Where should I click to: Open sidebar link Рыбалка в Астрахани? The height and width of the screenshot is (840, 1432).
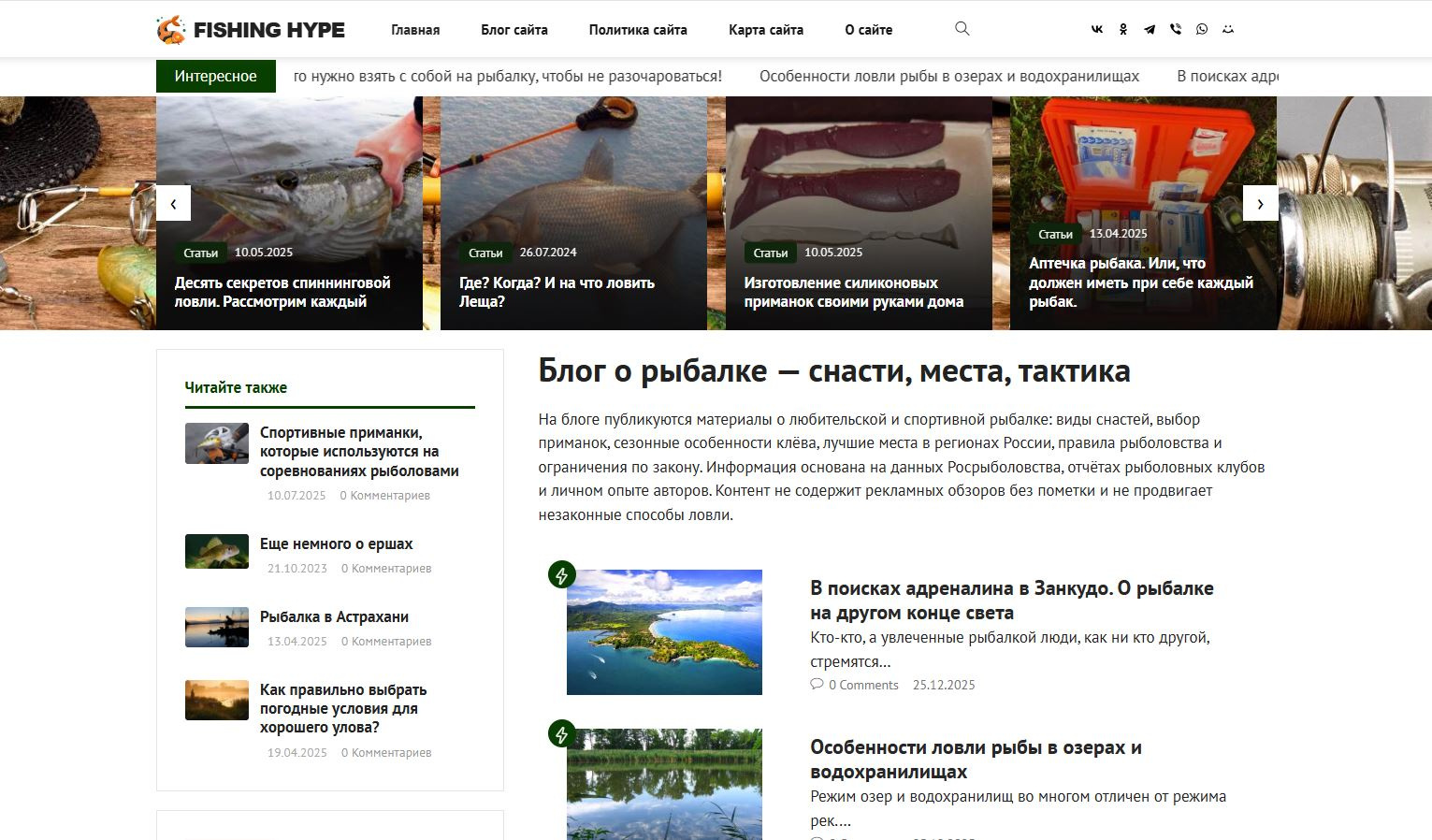[334, 616]
